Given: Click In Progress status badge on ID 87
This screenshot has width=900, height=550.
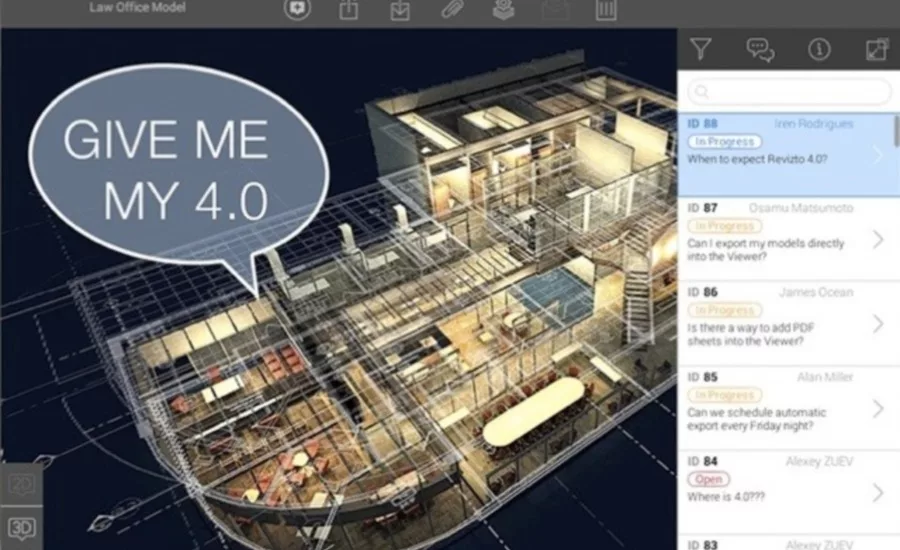Looking at the screenshot, I should (x=725, y=226).
